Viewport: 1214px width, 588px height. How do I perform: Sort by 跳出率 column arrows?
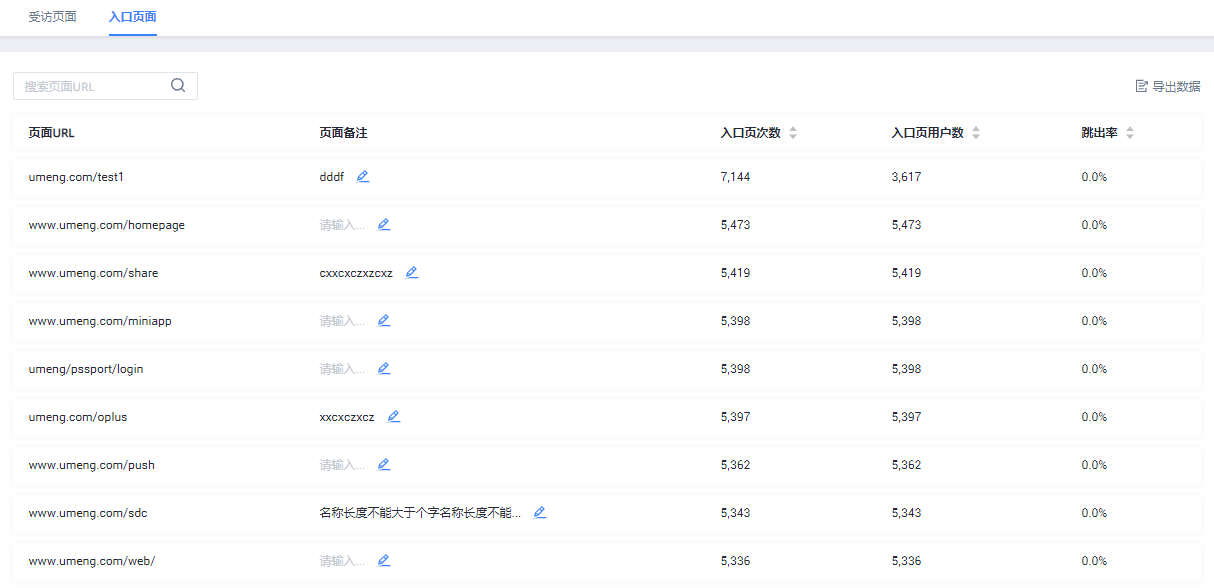[1130, 133]
